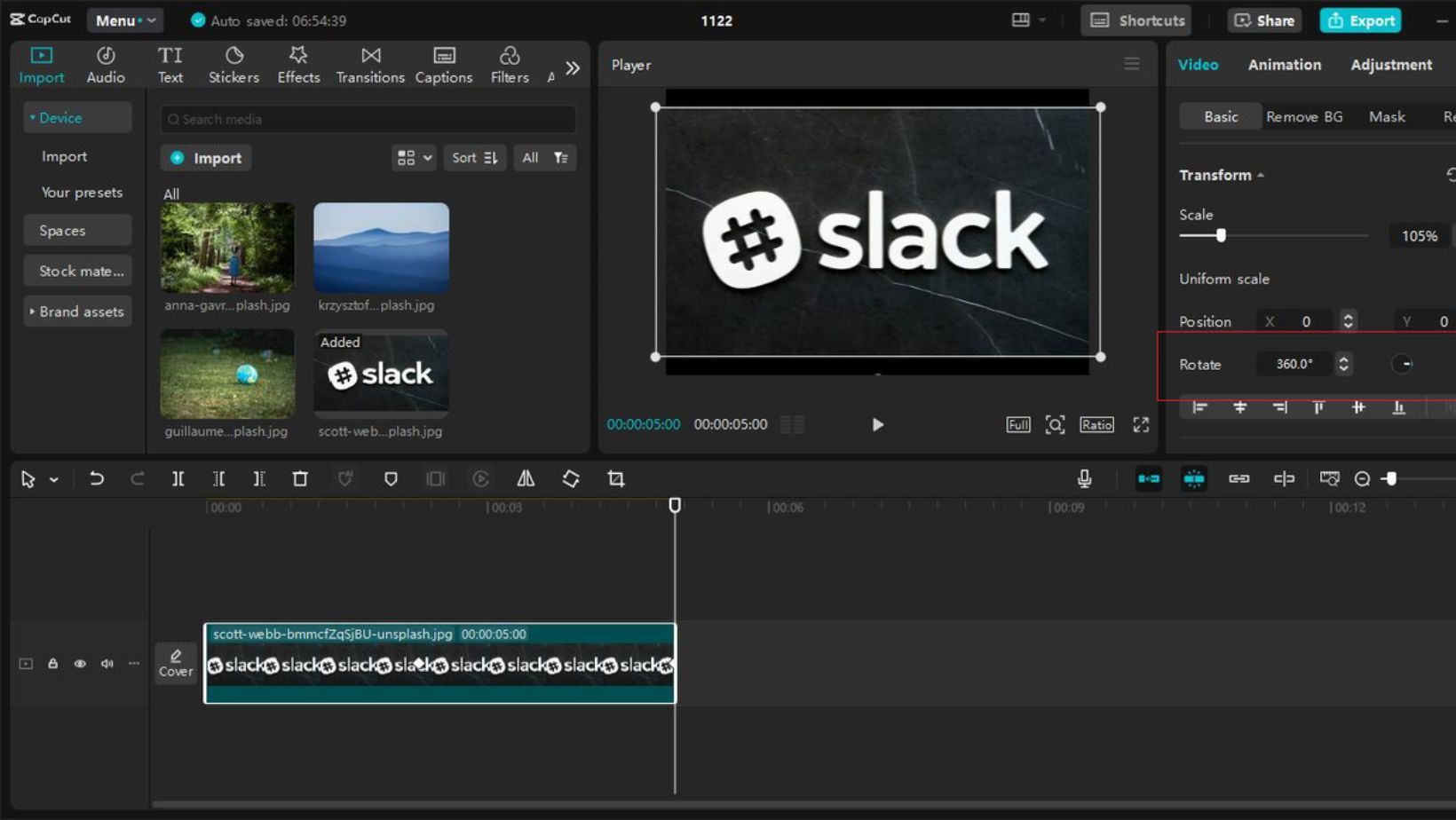Click the Position X stepper
1456x820 pixels.
1348,321
